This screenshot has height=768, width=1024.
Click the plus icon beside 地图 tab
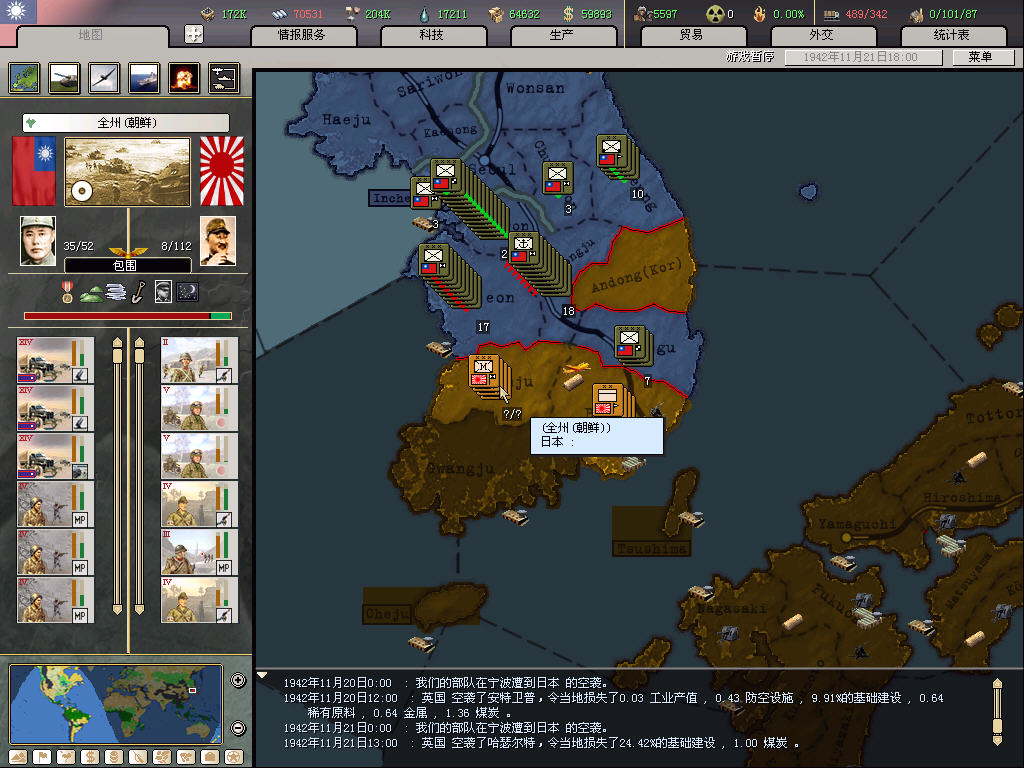point(194,34)
